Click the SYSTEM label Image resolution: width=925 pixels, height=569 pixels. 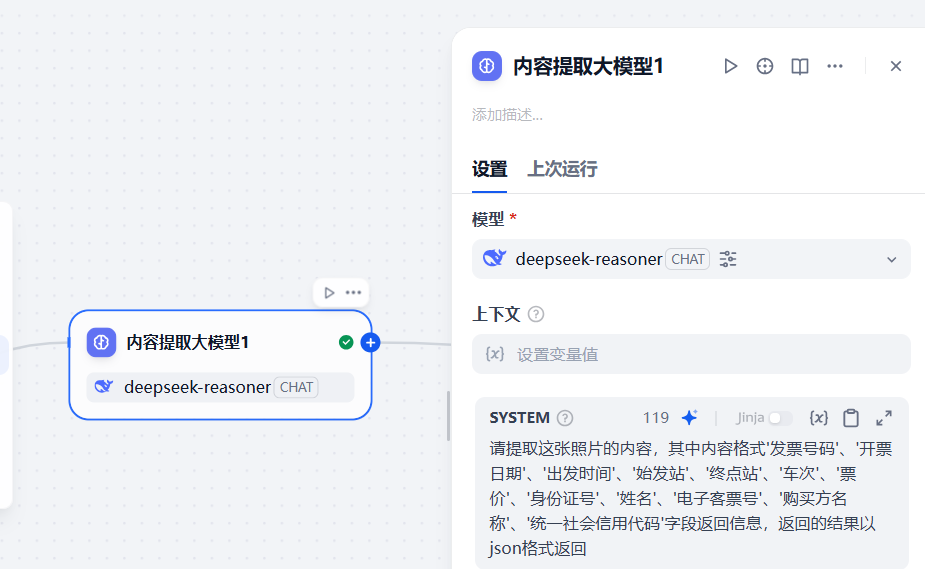pyautogui.click(x=519, y=418)
